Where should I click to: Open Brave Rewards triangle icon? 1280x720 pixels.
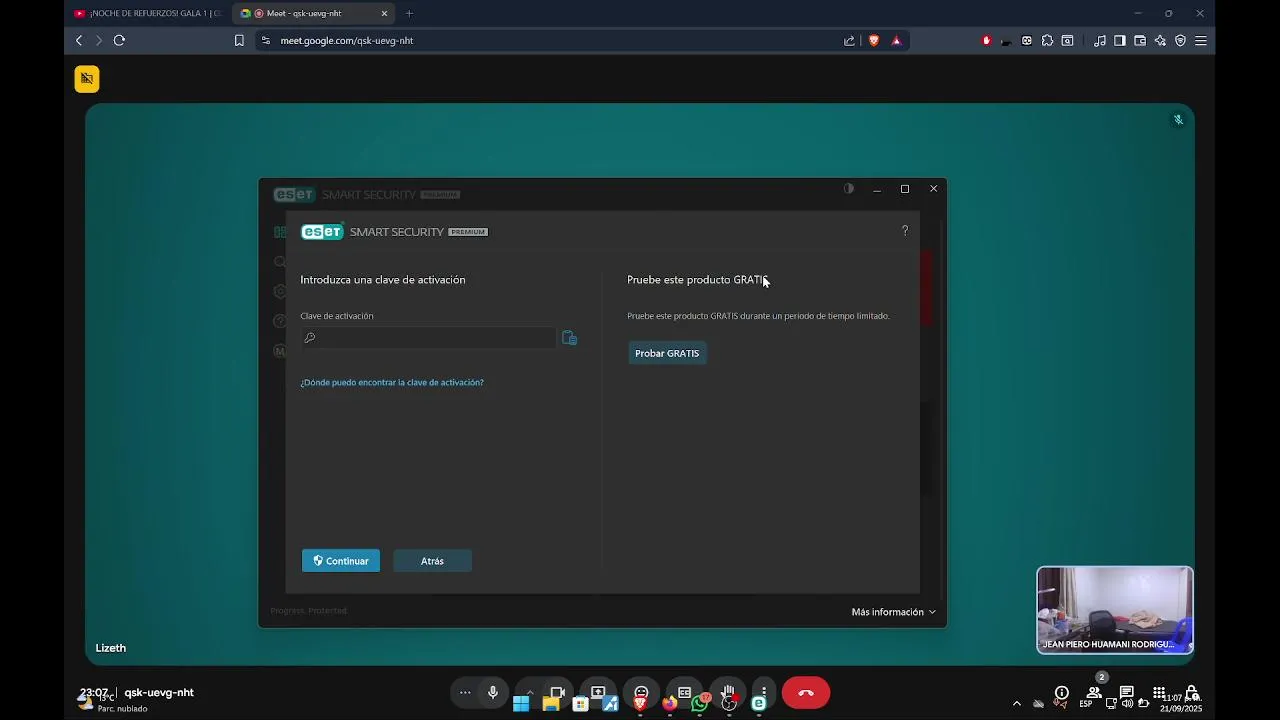(896, 40)
